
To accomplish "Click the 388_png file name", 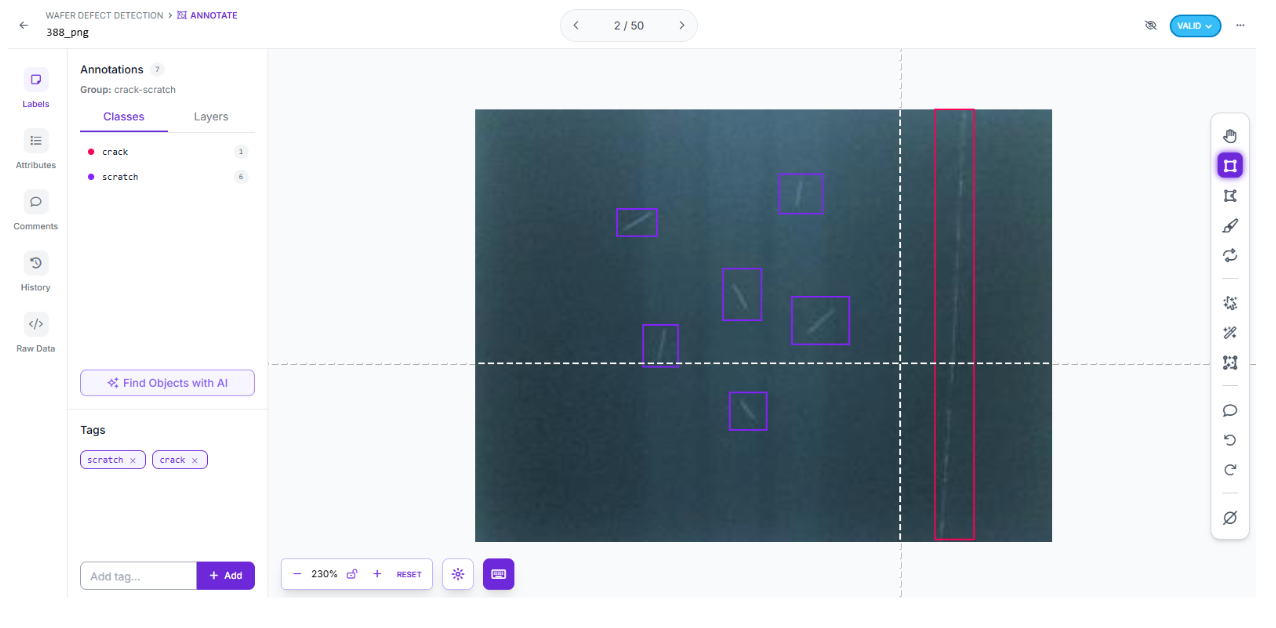I will (68, 32).
